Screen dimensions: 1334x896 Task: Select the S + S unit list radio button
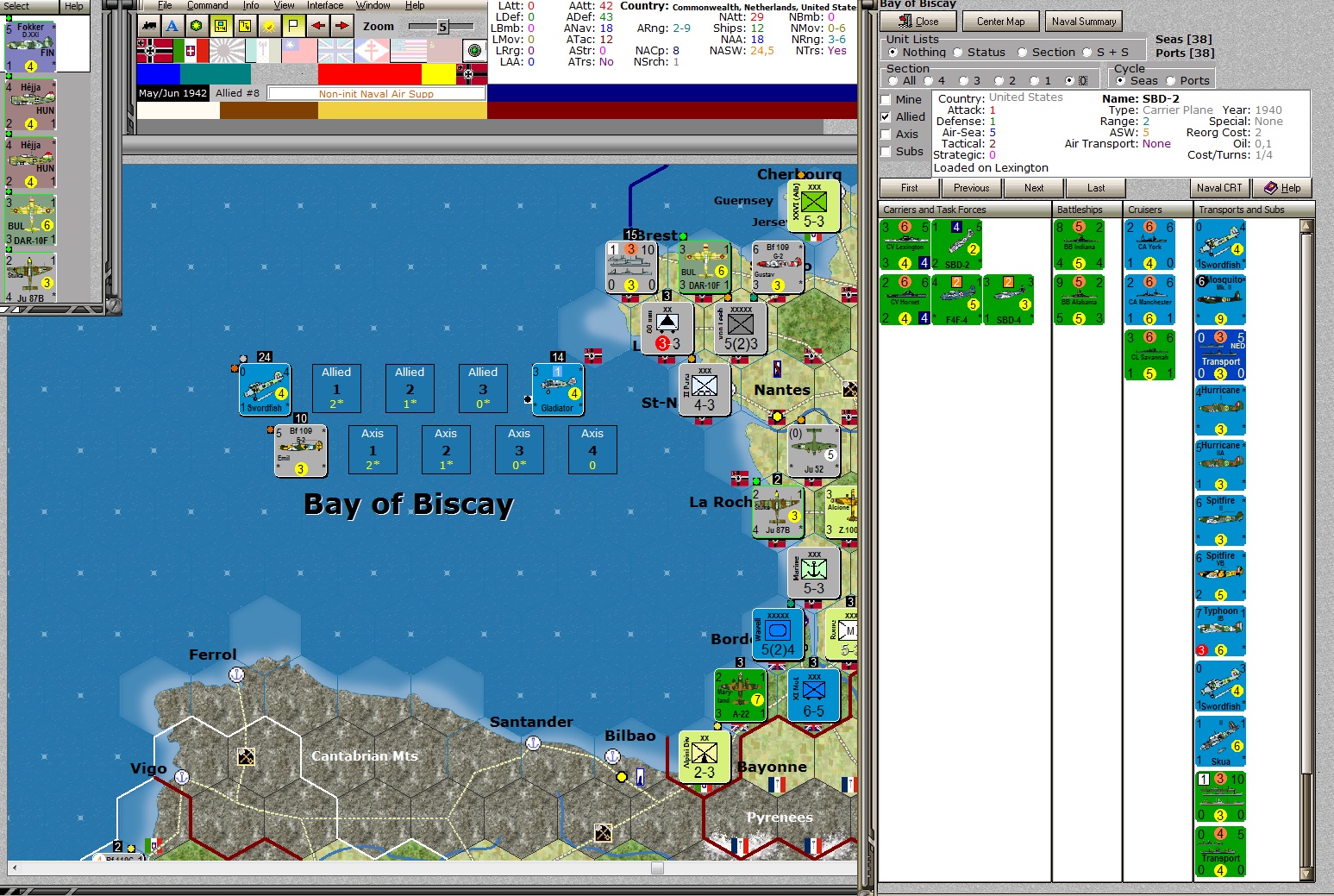1087,53
